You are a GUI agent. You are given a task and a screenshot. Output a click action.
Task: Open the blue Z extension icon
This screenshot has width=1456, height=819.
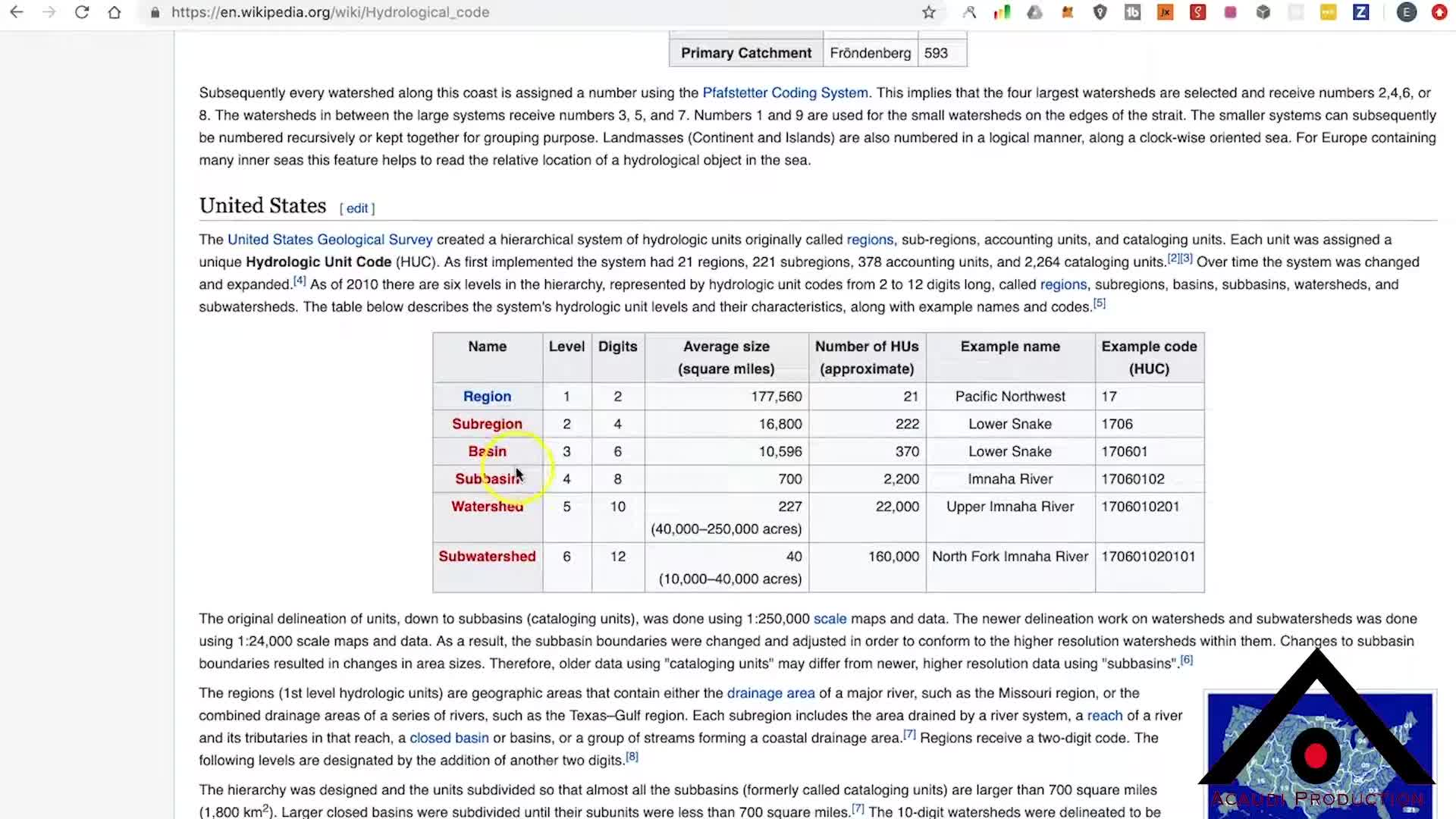pos(1361,12)
